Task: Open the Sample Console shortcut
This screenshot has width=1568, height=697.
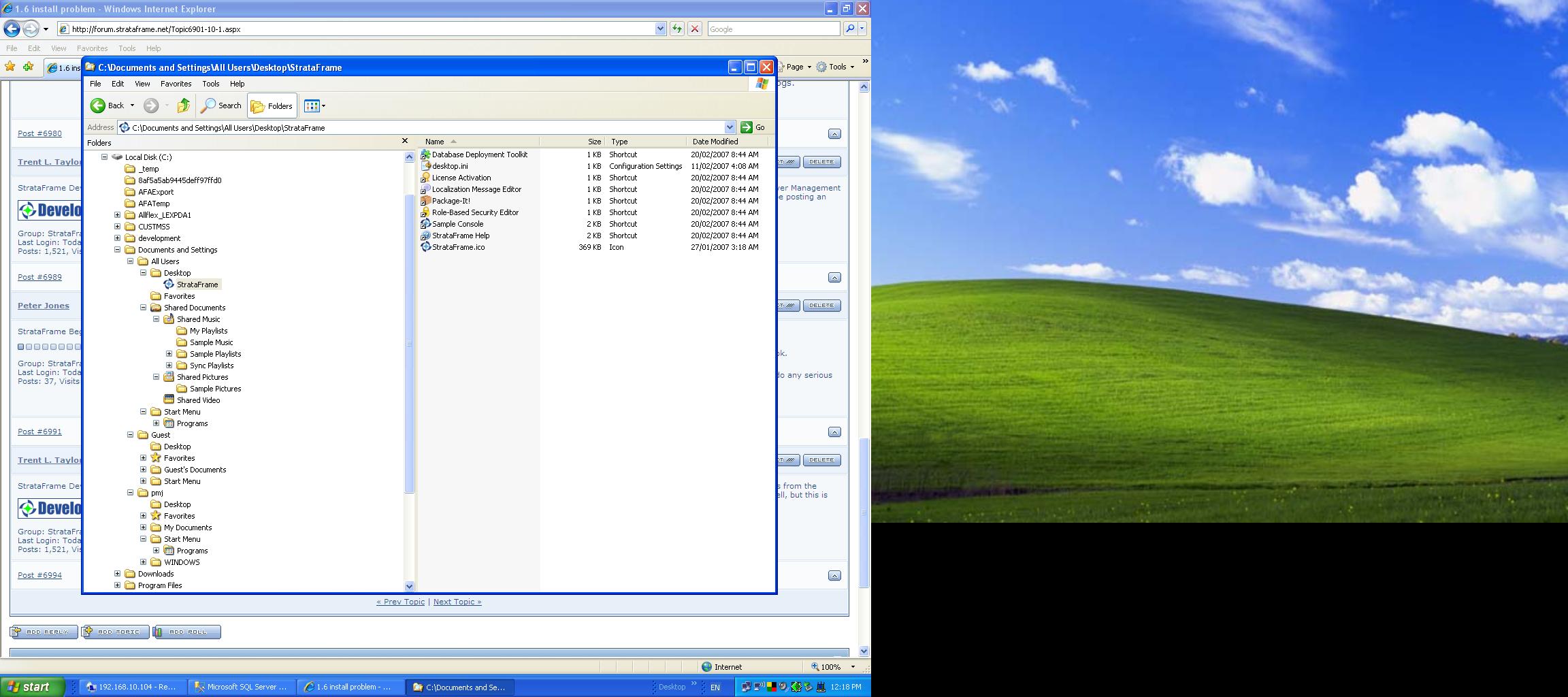Action: (457, 224)
